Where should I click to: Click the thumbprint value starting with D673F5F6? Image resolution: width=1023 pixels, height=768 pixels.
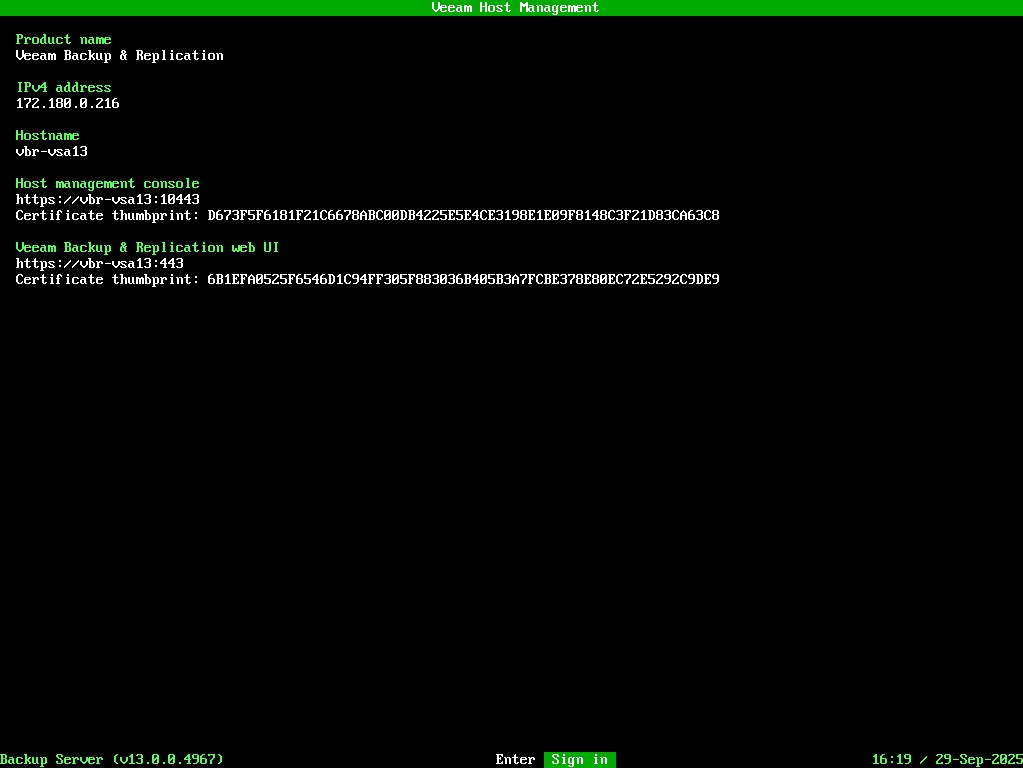463,216
